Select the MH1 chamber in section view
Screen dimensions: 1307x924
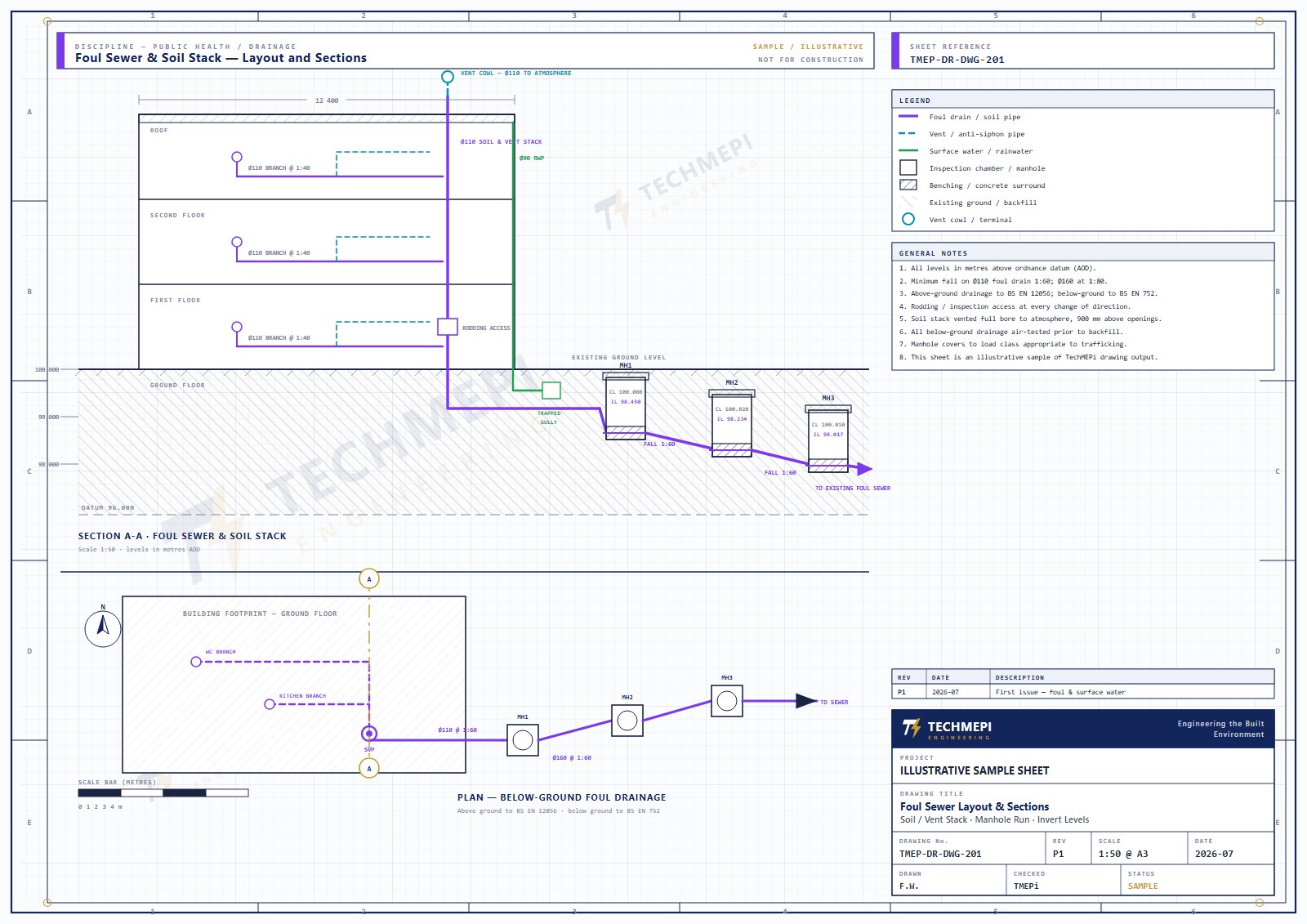pyautogui.click(x=626, y=406)
